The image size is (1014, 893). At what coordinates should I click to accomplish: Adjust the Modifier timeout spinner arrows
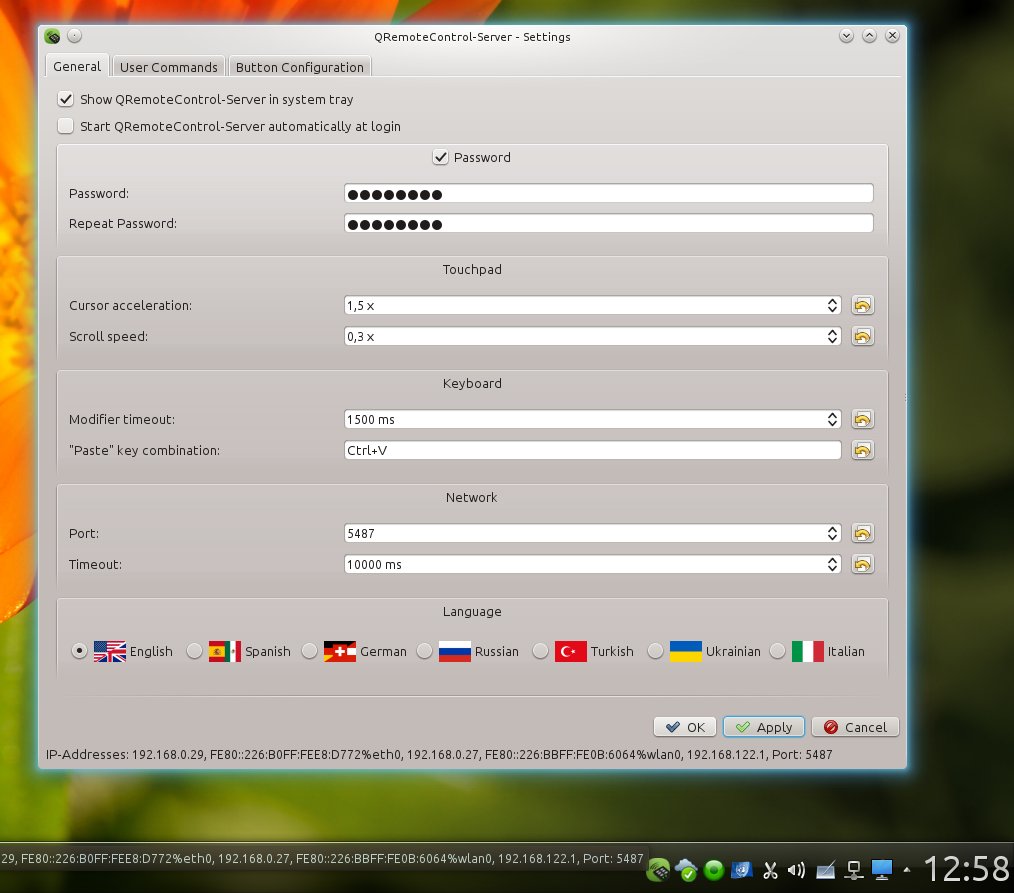[x=832, y=419]
